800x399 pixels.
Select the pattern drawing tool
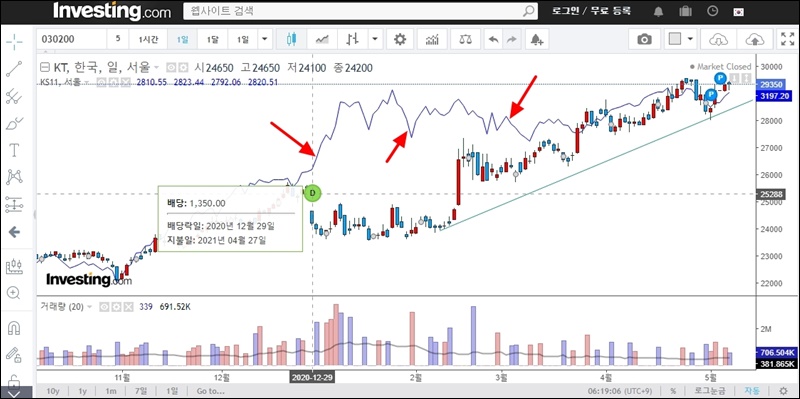(x=14, y=178)
